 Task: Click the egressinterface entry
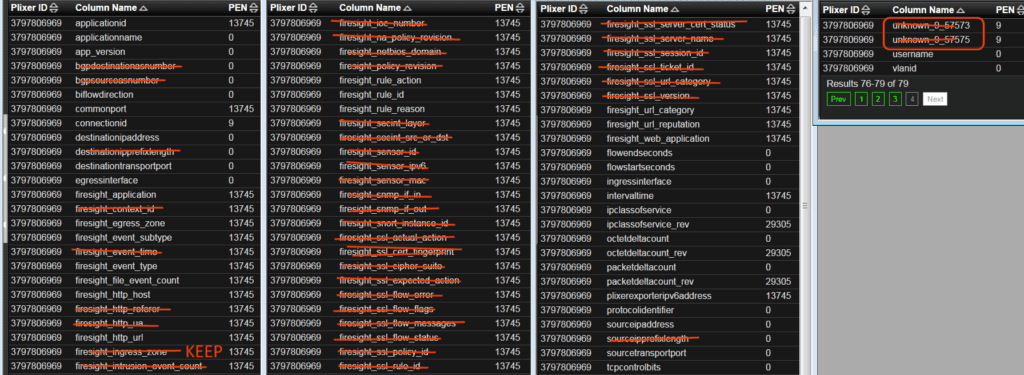pos(106,180)
